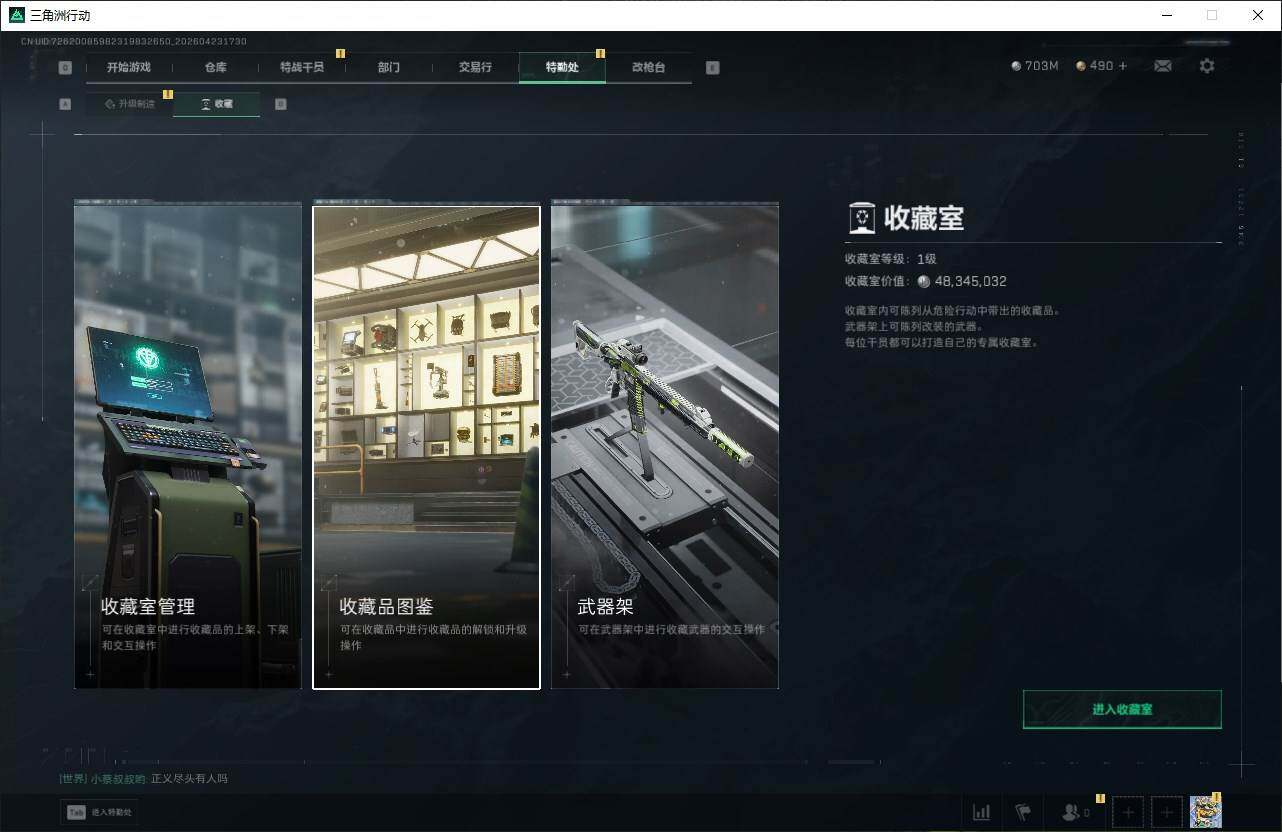Click a plus slot in the bottom bar
1282x832 pixels.
coord(1128,812)
